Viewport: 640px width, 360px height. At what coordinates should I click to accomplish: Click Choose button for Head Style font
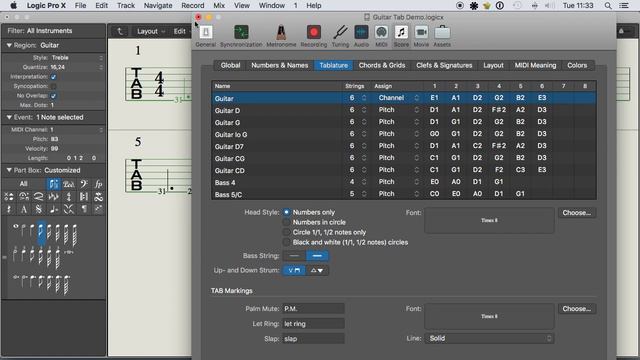576,213
